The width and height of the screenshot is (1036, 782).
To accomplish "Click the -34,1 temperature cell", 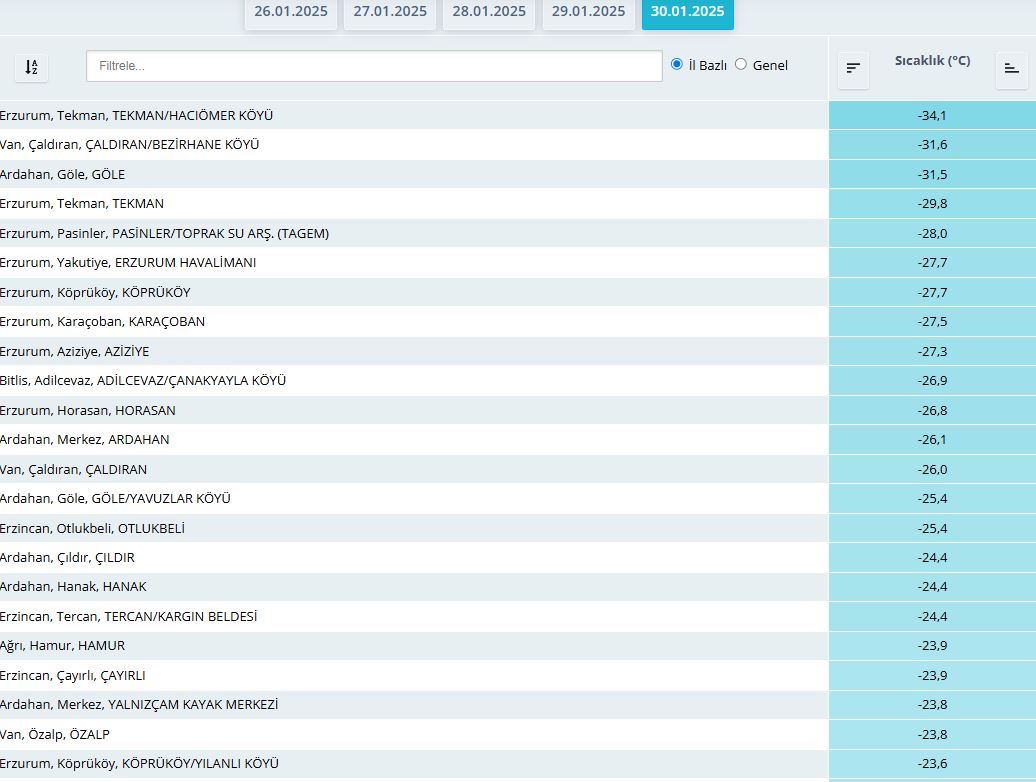I will (x=932, y=115).
